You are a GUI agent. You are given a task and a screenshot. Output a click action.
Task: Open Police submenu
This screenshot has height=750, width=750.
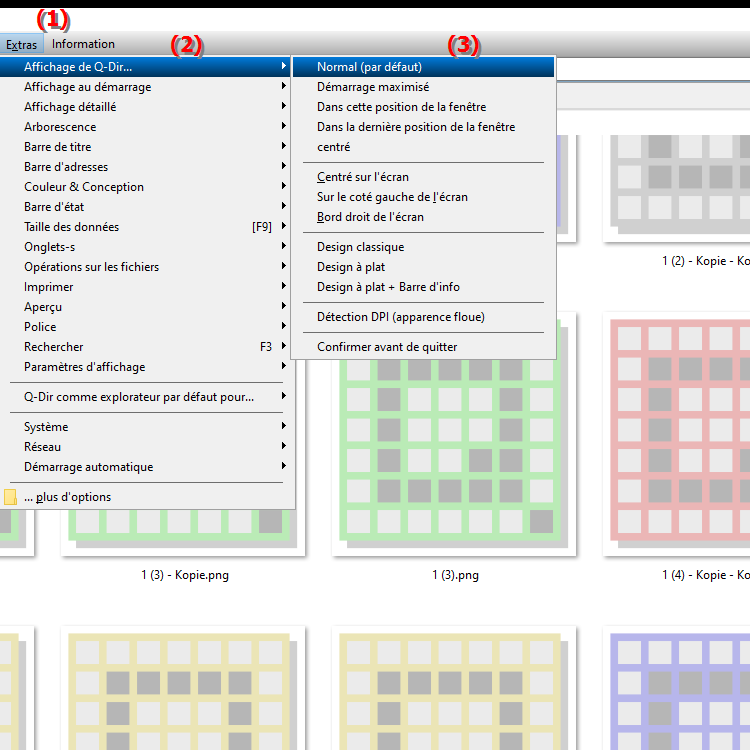(145, 327)
